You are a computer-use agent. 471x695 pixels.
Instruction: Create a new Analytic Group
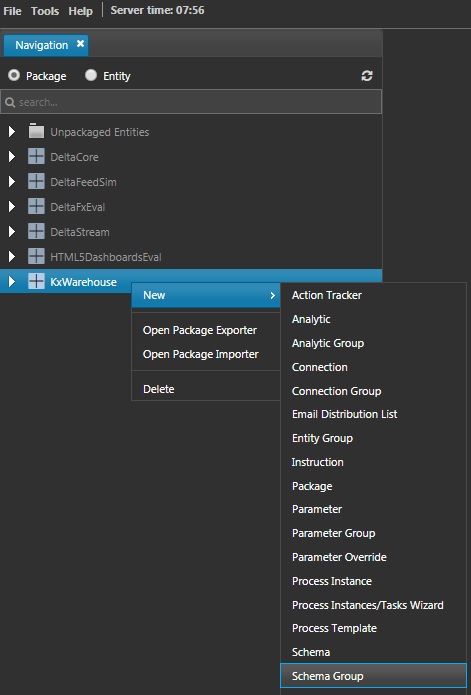[374, 343]
